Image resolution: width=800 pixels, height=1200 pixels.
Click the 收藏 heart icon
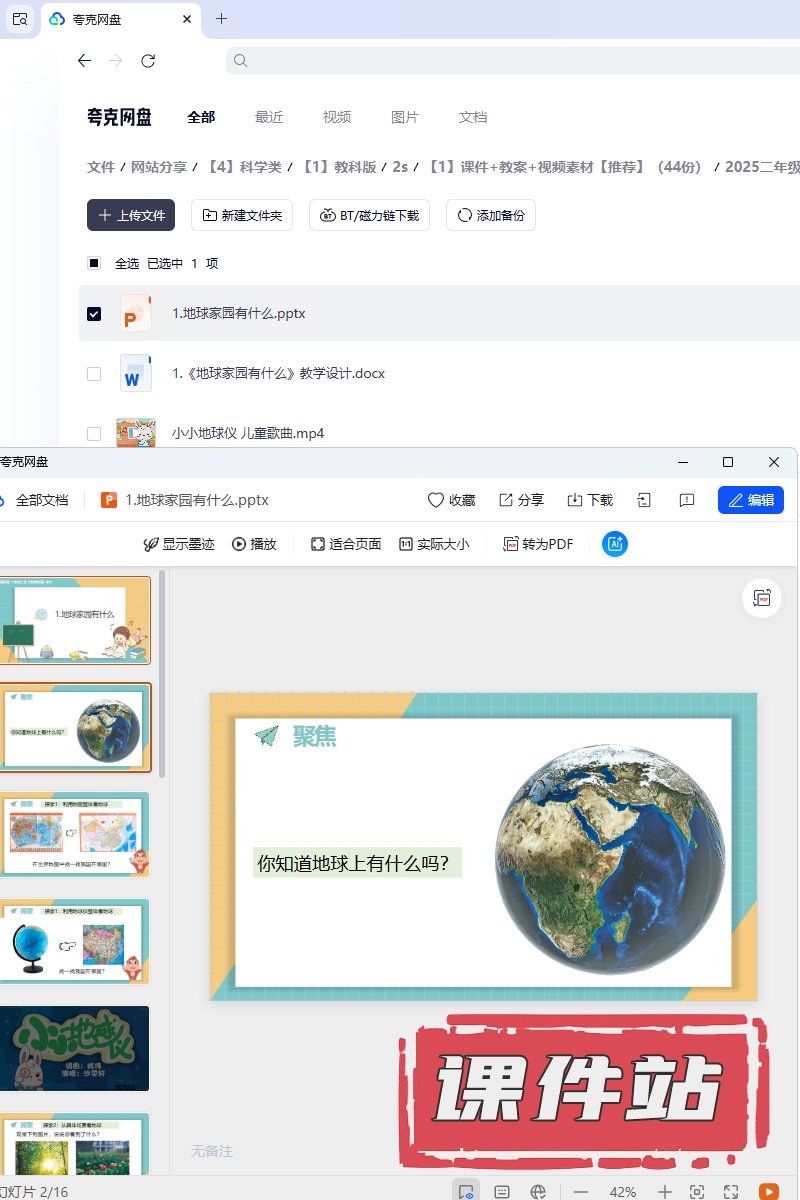pos(436,500)
